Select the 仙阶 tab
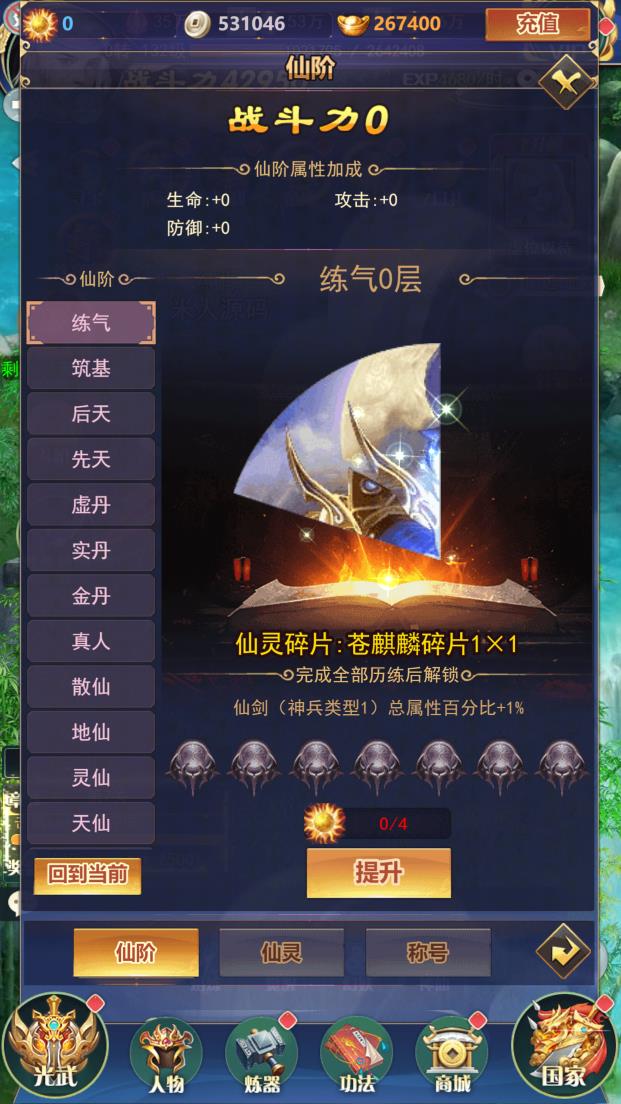Viewport: 621px width, 1104px height. click(x=136, y=952)
